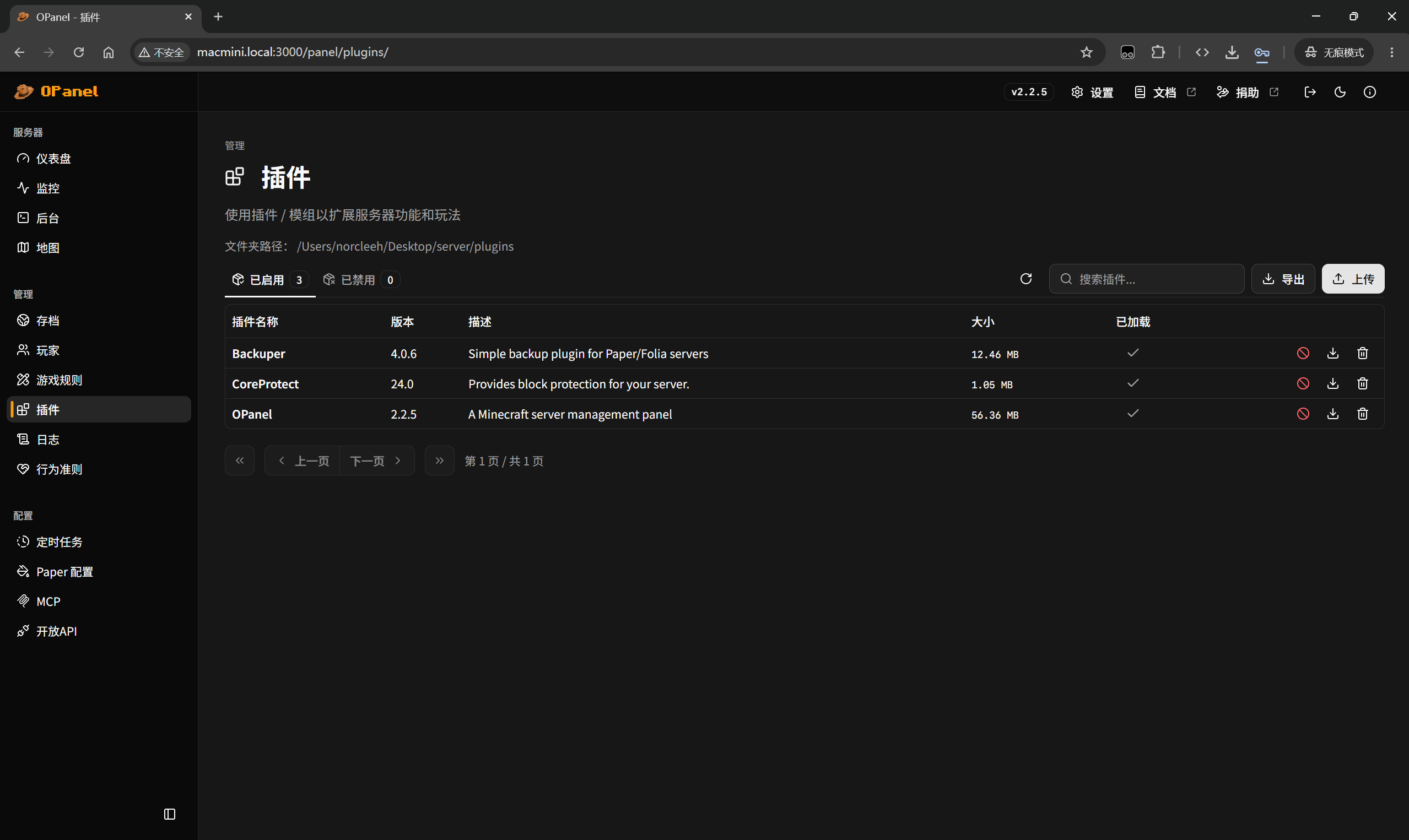Screen dimensions: 1409x840
Task: Bookmark this page with star icon
Action: click(x=1086, y=52)
